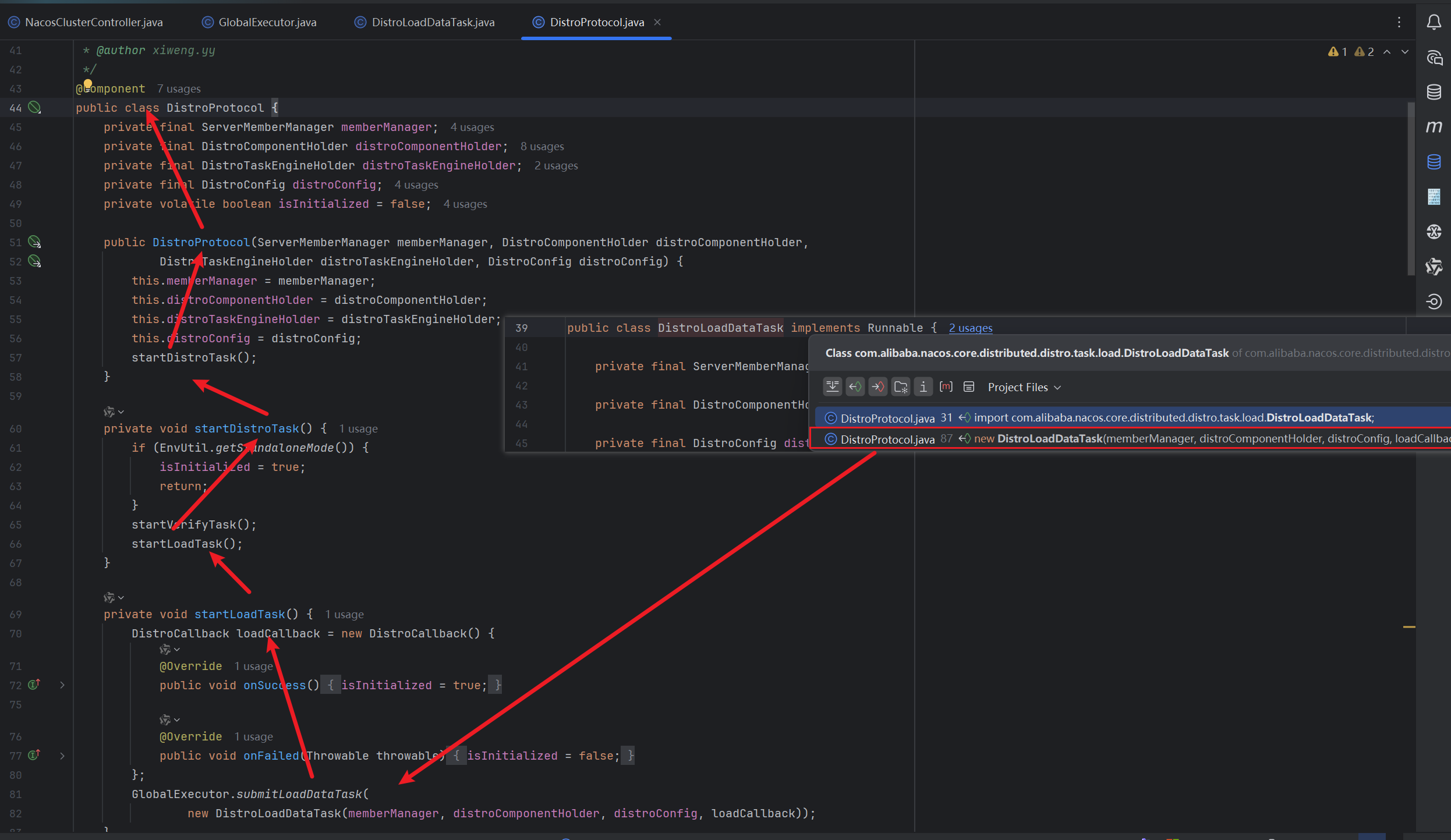Open the gray Database tool window

pyautogui.click(x=1434, y=92)
